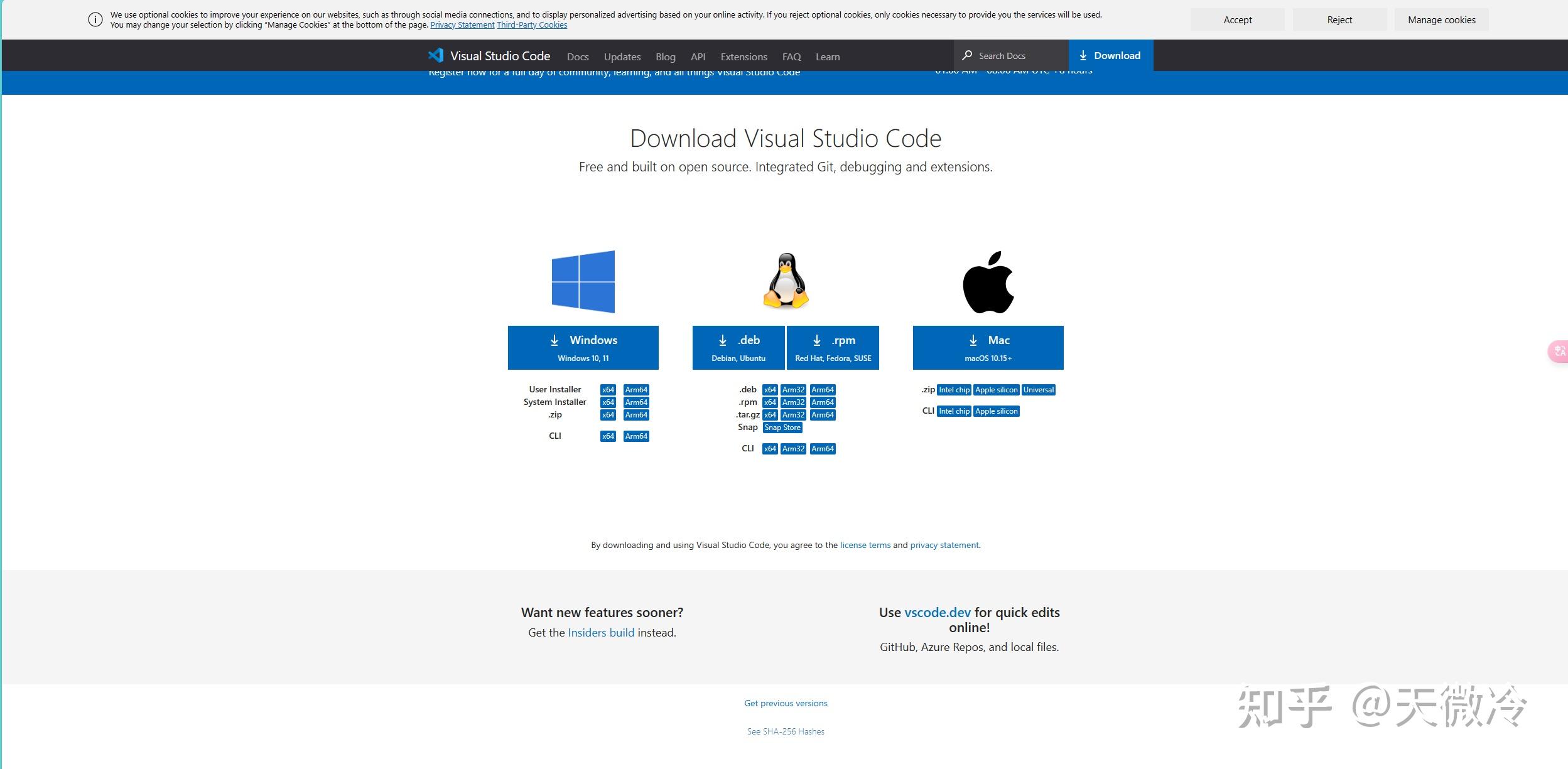Open the API documentation
Viewport: 1568px width, 769px height.
click(697, 56)
